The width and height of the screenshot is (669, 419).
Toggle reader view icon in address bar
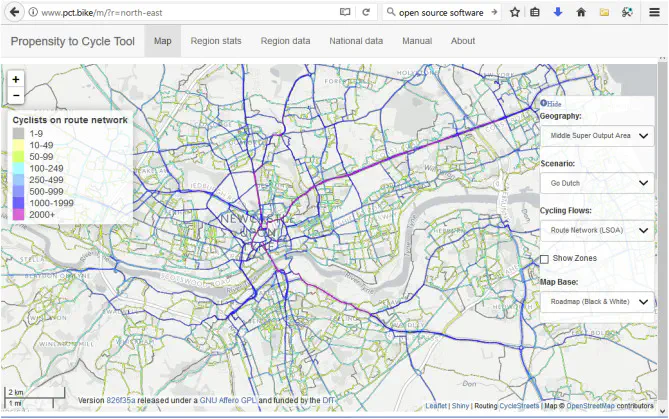click(x=345, y=13)
